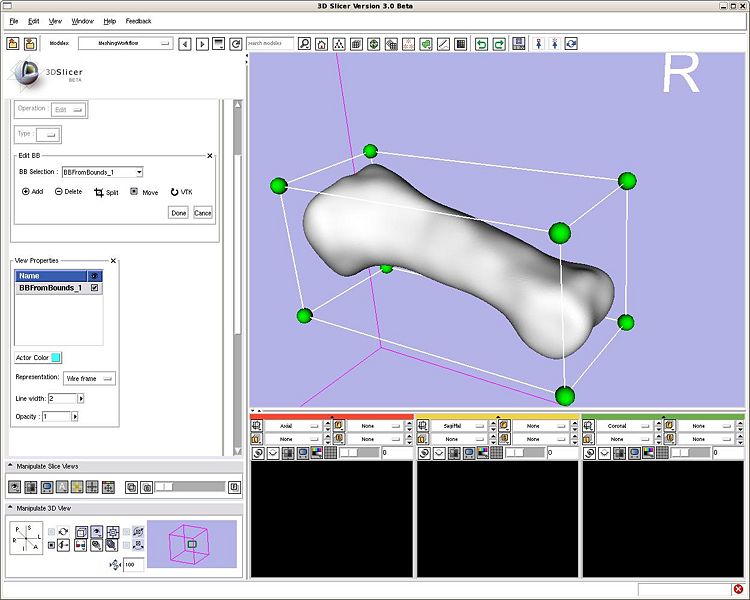750x600 pixels.
Task: Open the View menu
Action: [x=55, y=21]
